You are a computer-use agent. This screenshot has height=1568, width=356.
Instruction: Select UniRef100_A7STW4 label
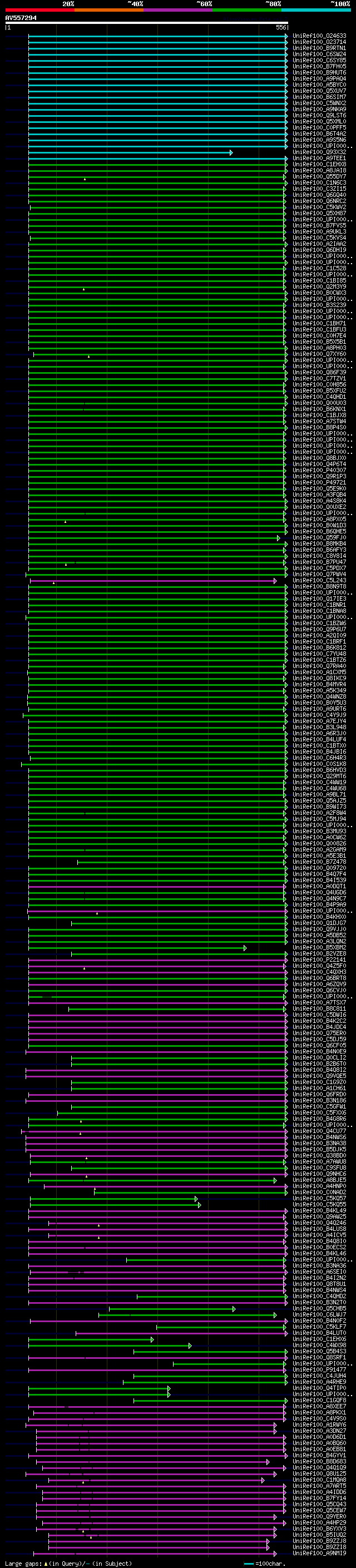pyautogui.click(x=319, y=421)
